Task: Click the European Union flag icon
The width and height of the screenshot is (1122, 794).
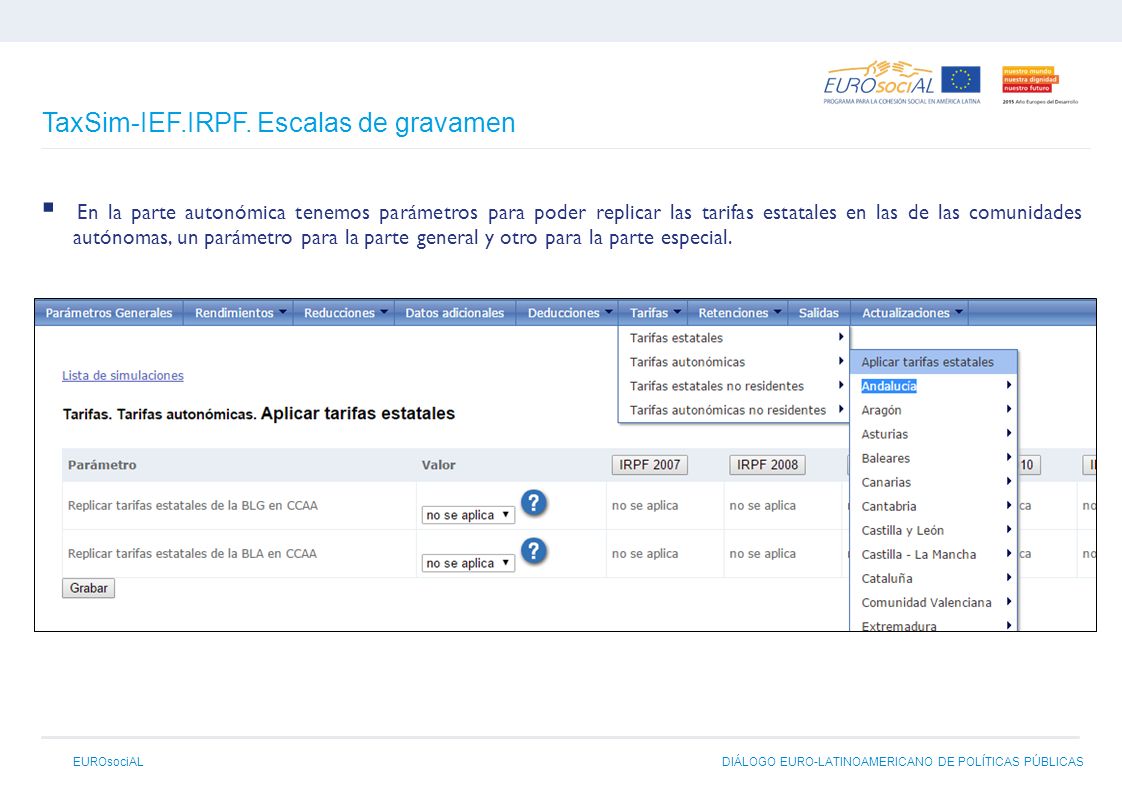Action: (x=960, y=79)
